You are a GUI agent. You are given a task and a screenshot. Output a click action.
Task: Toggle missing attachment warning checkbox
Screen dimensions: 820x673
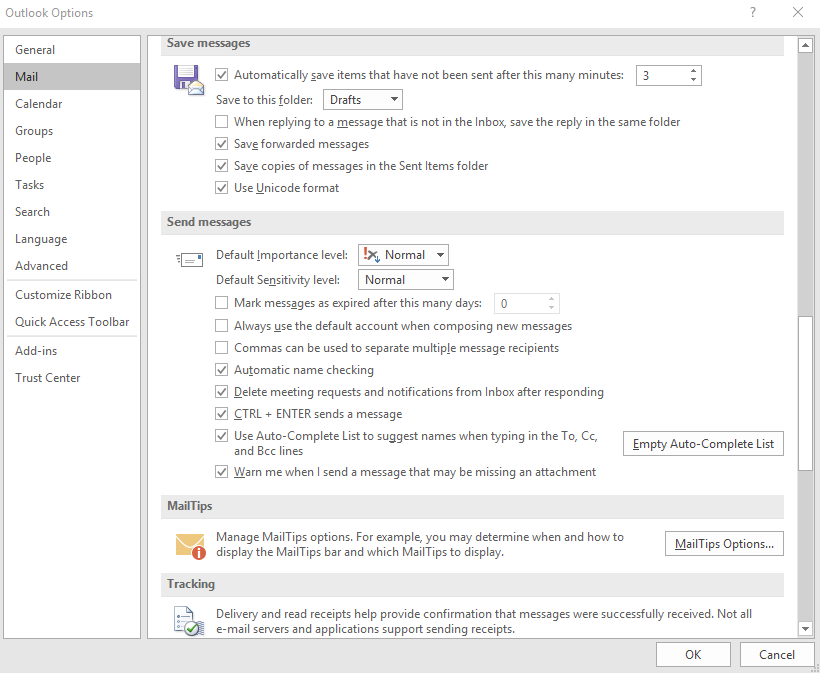(x=222, y=472)
